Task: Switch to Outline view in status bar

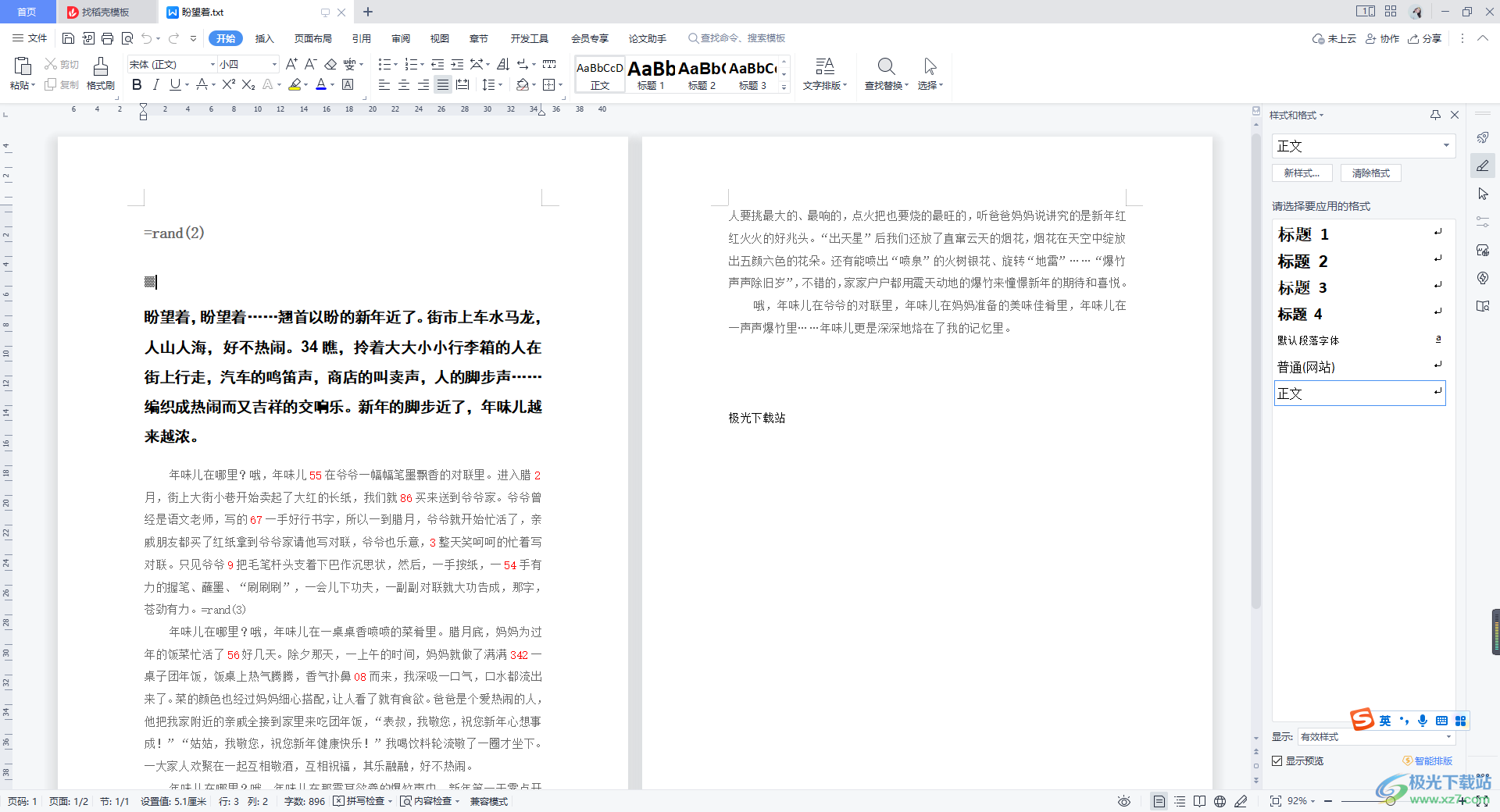Action: tap(1180, 801)
